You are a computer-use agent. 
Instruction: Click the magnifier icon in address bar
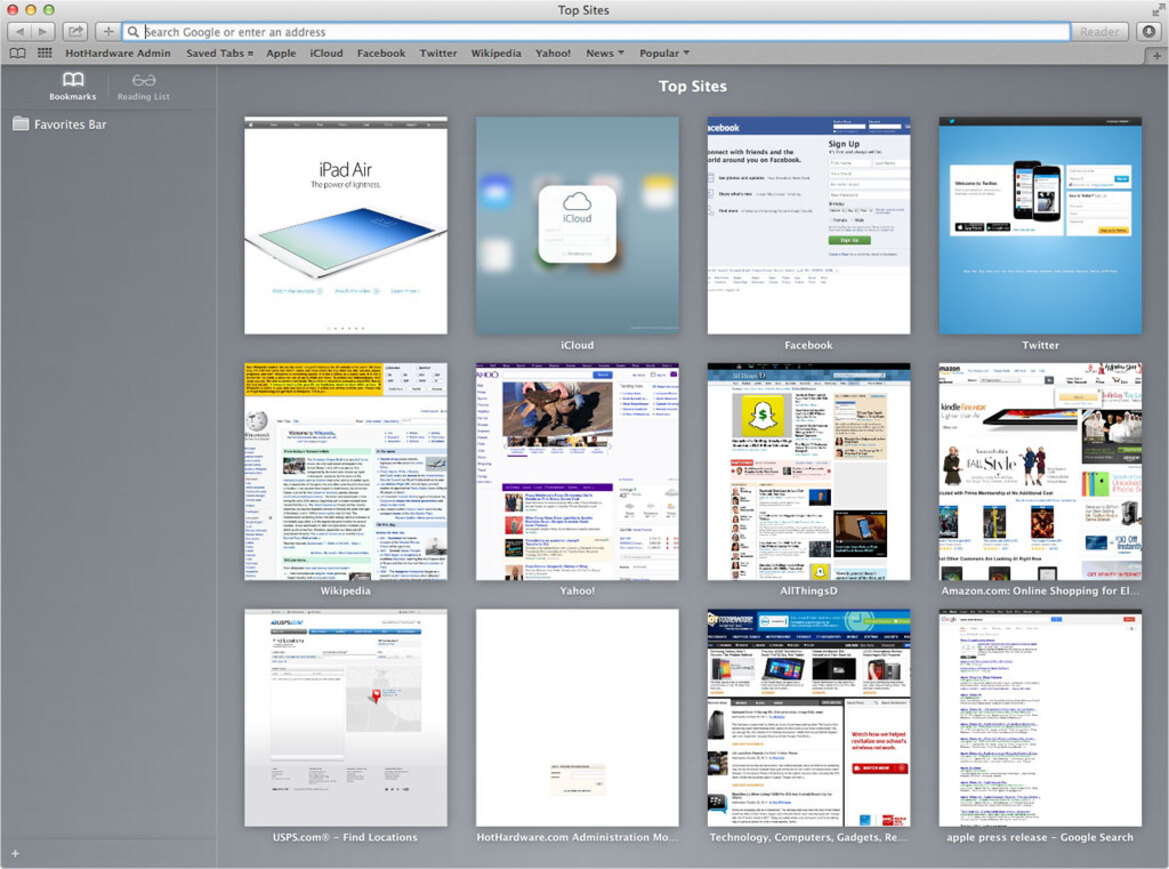[x=133, y=32]
